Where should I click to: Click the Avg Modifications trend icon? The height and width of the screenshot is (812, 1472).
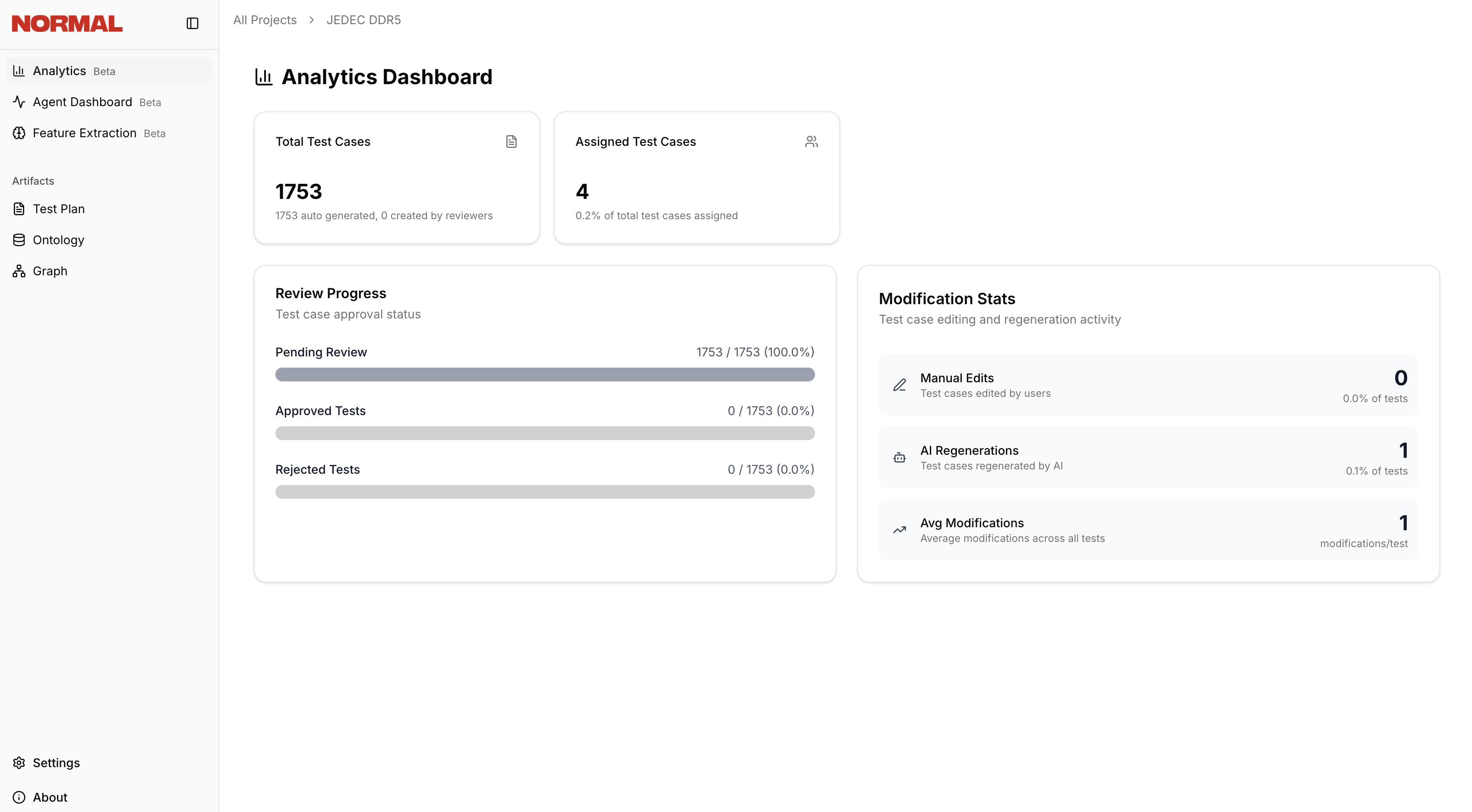click(x=899, y=530)
